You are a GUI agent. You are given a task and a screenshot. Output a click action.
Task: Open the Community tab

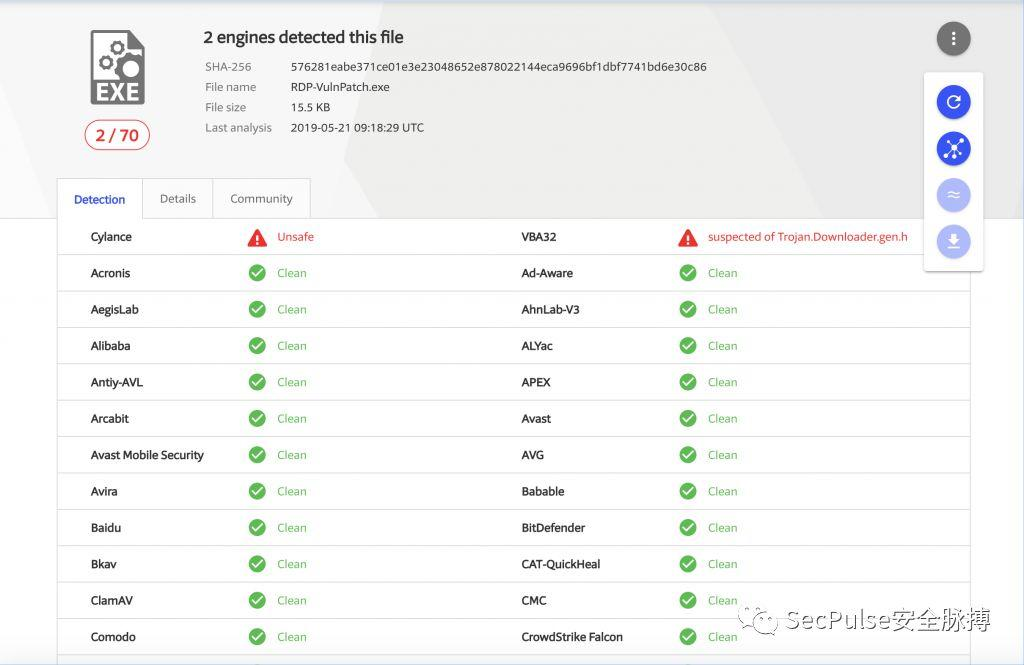(261, 199)
